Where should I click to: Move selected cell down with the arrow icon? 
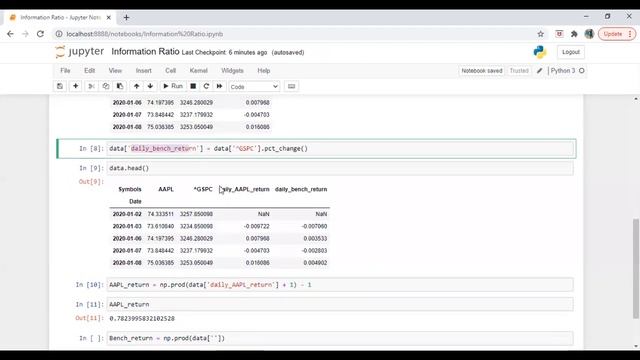pyautogui.click(x=150, y=86)
